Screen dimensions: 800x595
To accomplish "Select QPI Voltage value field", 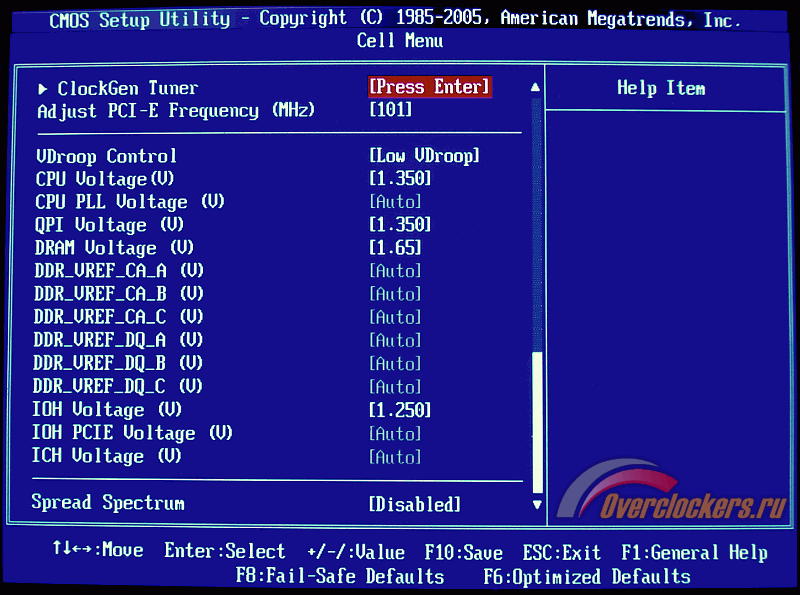I will pos(400,225).
